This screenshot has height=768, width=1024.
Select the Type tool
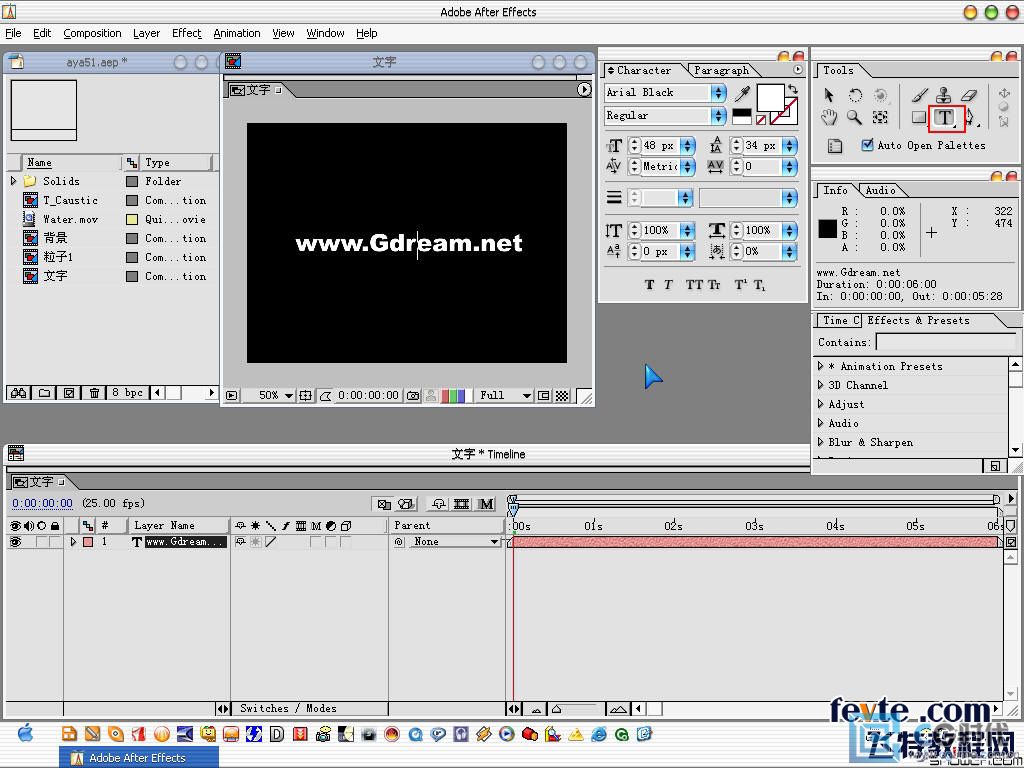pyautogui.click(x=945, y=118)
